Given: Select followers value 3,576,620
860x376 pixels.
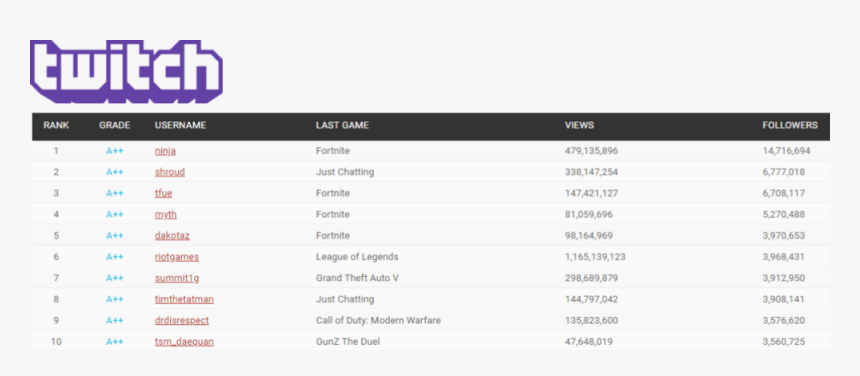Looking at the screenshot, I should click(x=784, y=321).
